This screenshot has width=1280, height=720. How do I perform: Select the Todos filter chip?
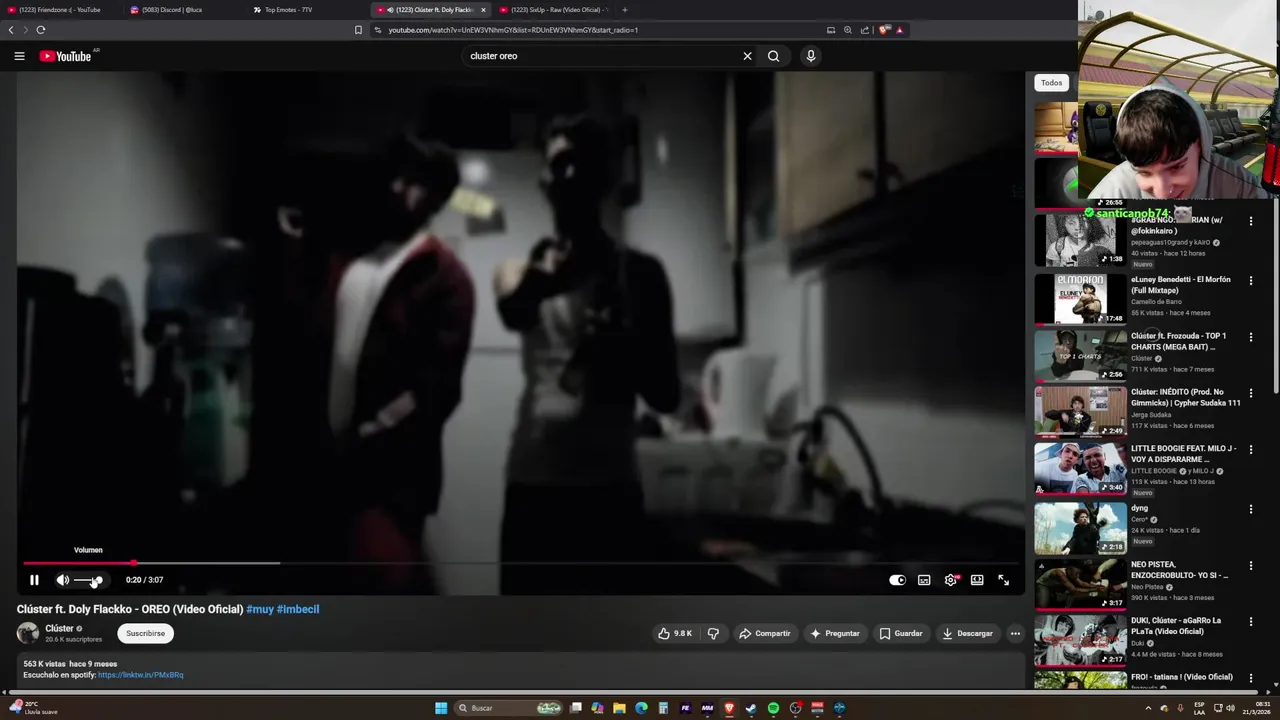pyautogui.click(x=1051, y=83)
